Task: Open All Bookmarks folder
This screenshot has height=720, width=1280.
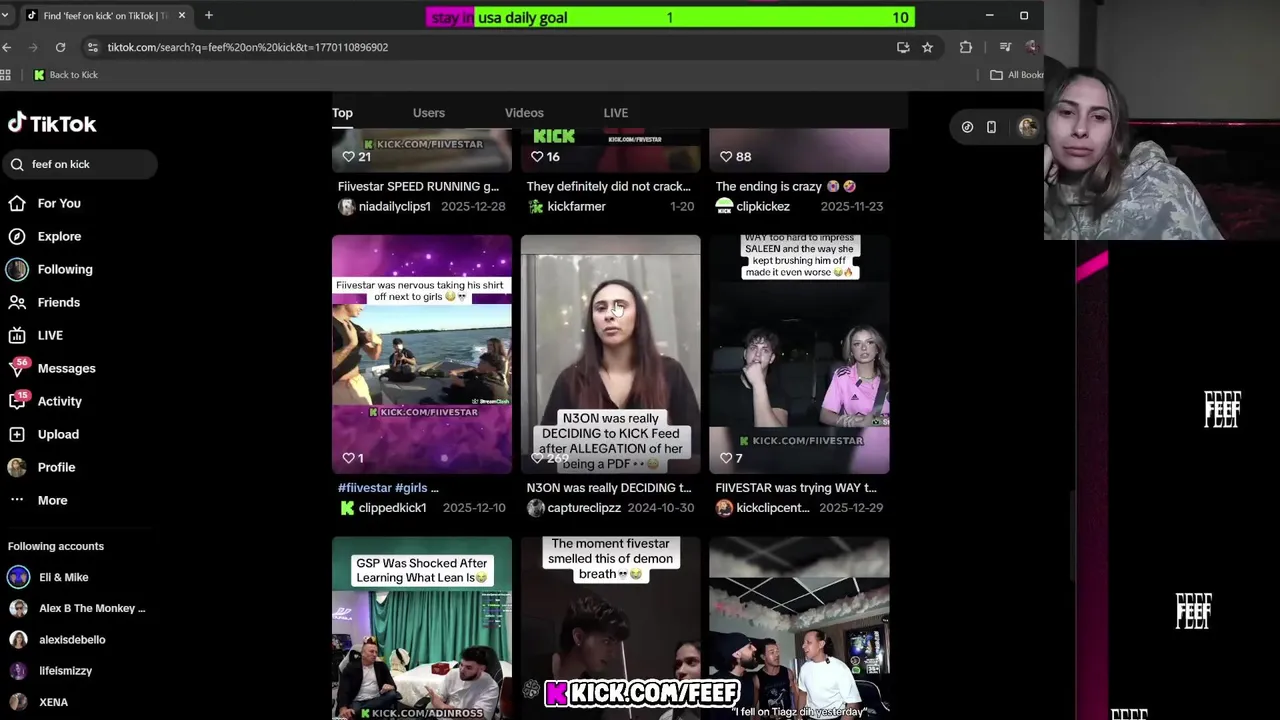Action: pos(1017,75)
